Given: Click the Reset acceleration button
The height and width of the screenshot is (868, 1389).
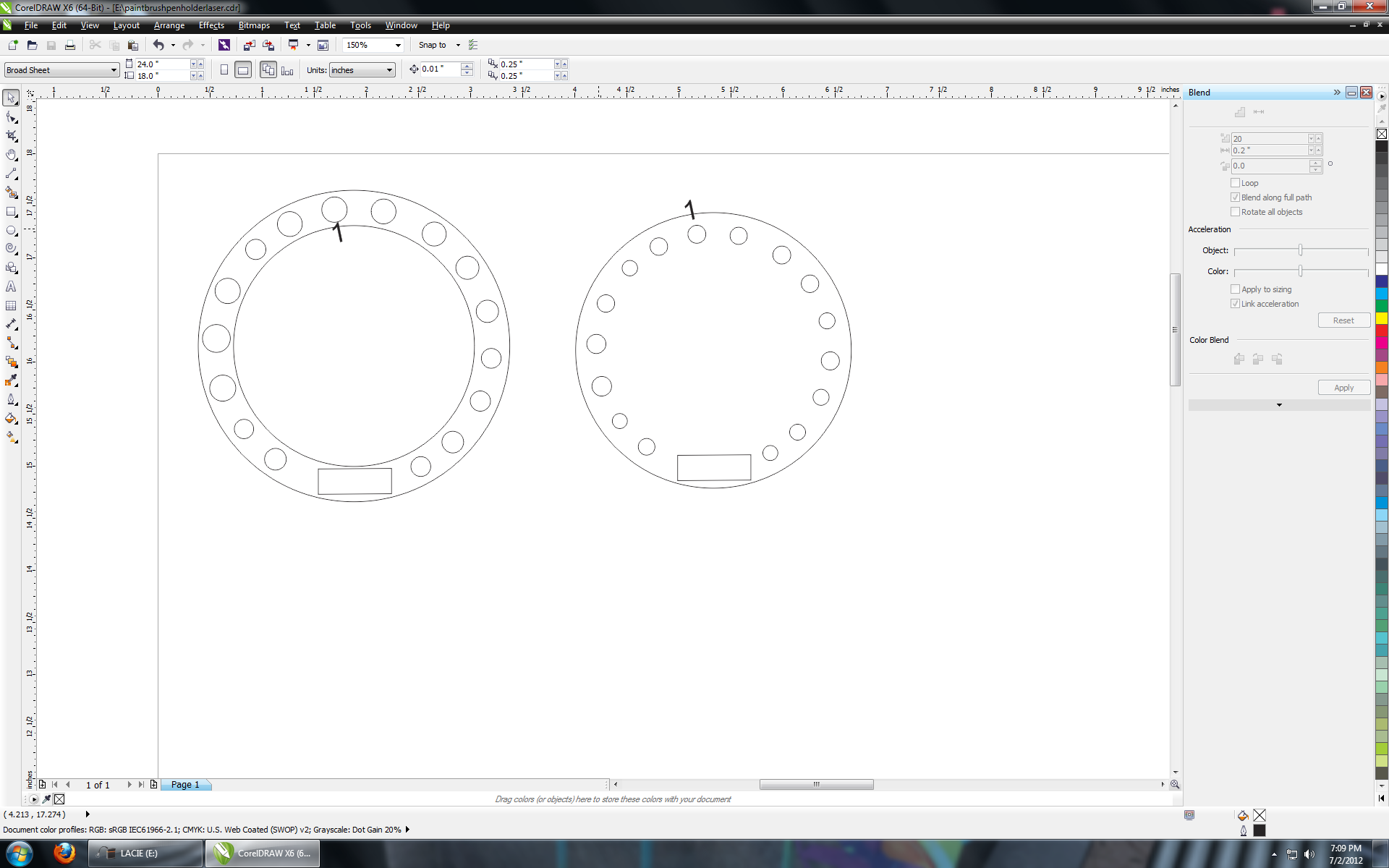Looking at the screenshot, I should pos(1343,320).
